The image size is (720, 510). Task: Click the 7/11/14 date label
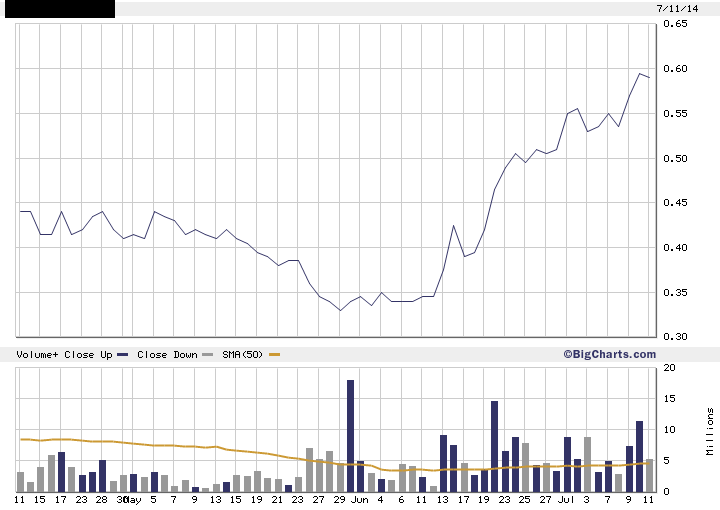click(675, 8)
